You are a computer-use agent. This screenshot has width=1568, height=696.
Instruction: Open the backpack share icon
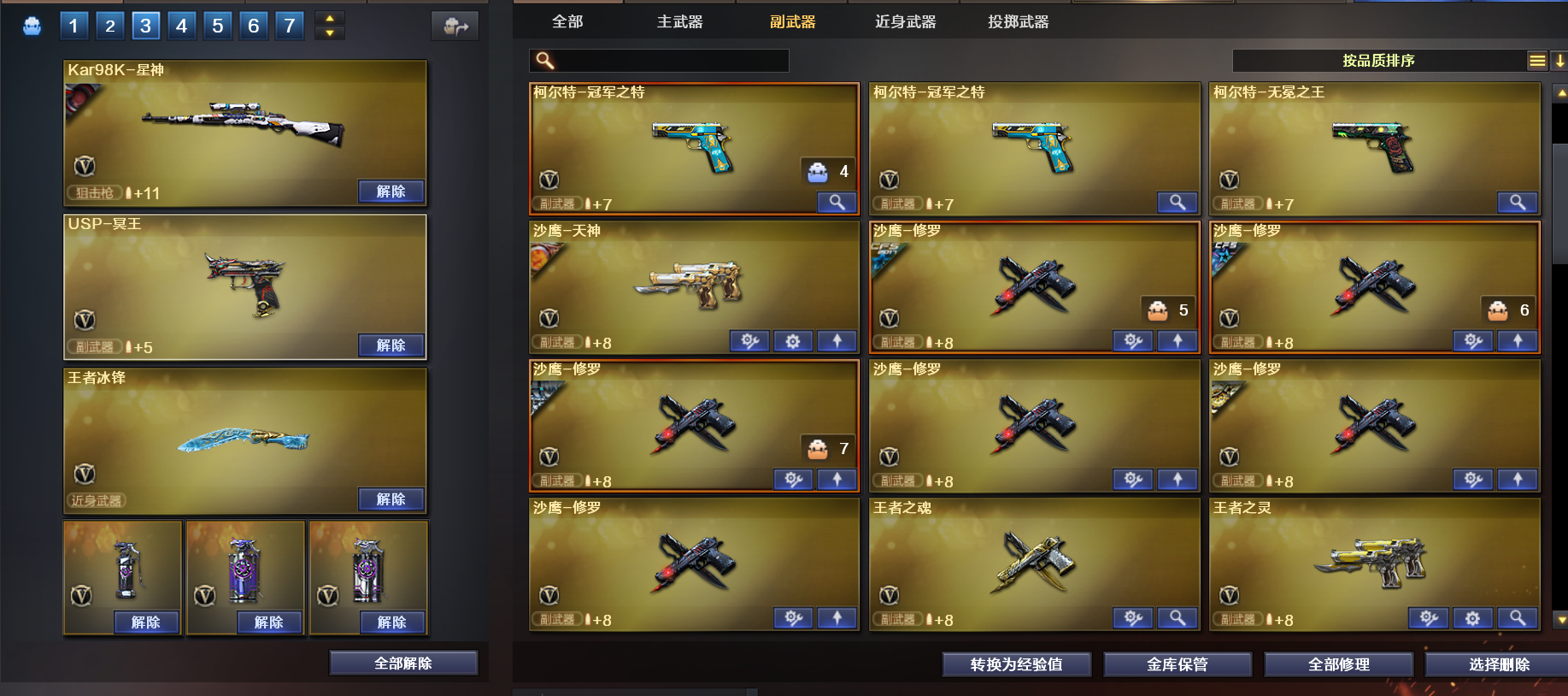[x=455, y=27]
